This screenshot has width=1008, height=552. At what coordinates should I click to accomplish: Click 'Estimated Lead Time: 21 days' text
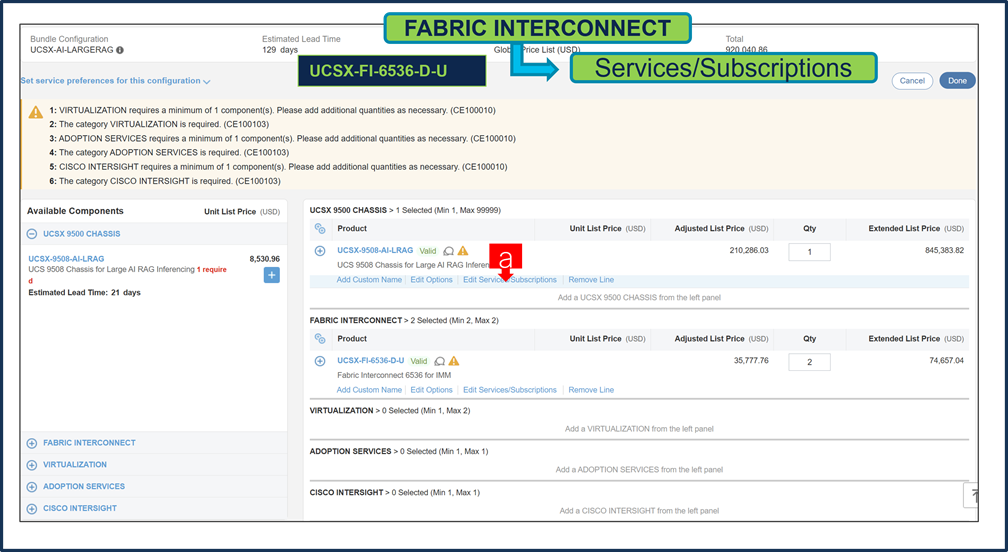click(84, 292)
